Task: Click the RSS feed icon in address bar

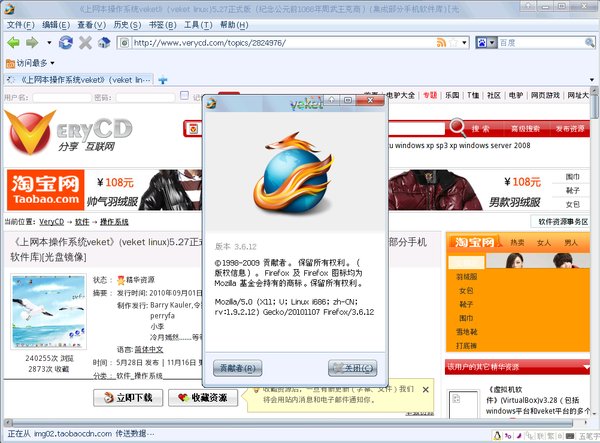Action: [x=441, y=43]
